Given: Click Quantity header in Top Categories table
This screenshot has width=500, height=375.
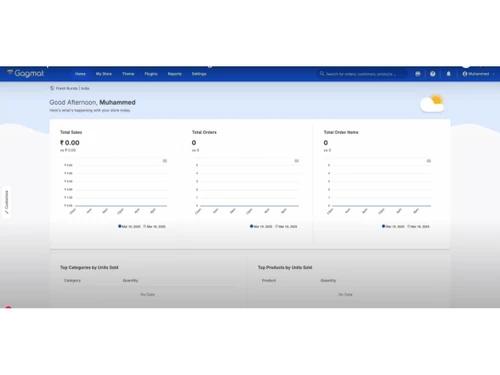Looking at the screenshot, I should [130, 280].
